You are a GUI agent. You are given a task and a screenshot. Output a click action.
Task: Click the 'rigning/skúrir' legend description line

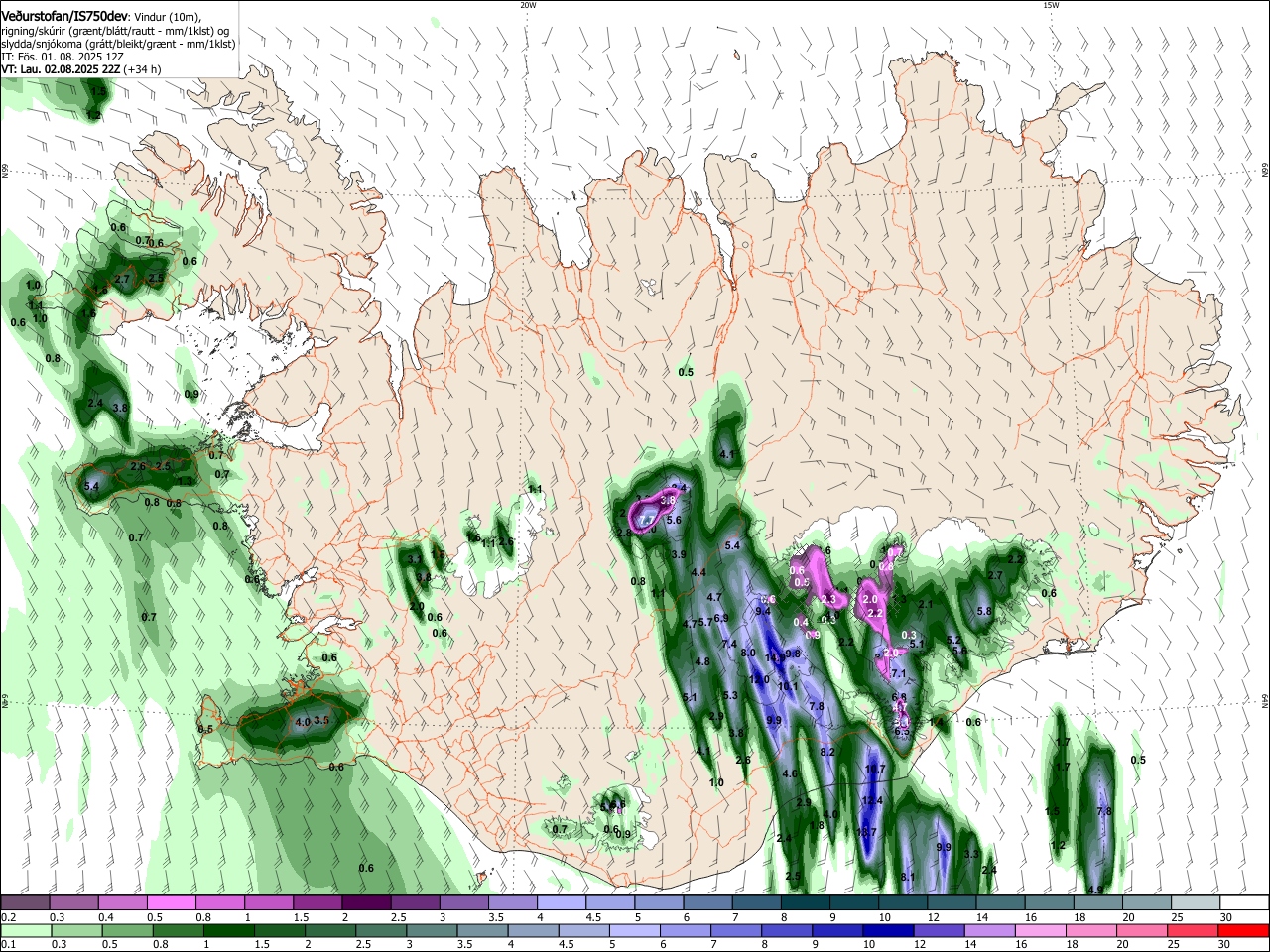point(117,31)
